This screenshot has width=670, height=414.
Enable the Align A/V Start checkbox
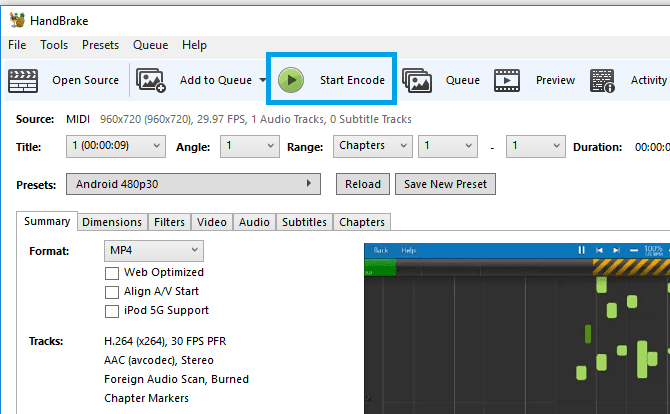tap(112, 292)
